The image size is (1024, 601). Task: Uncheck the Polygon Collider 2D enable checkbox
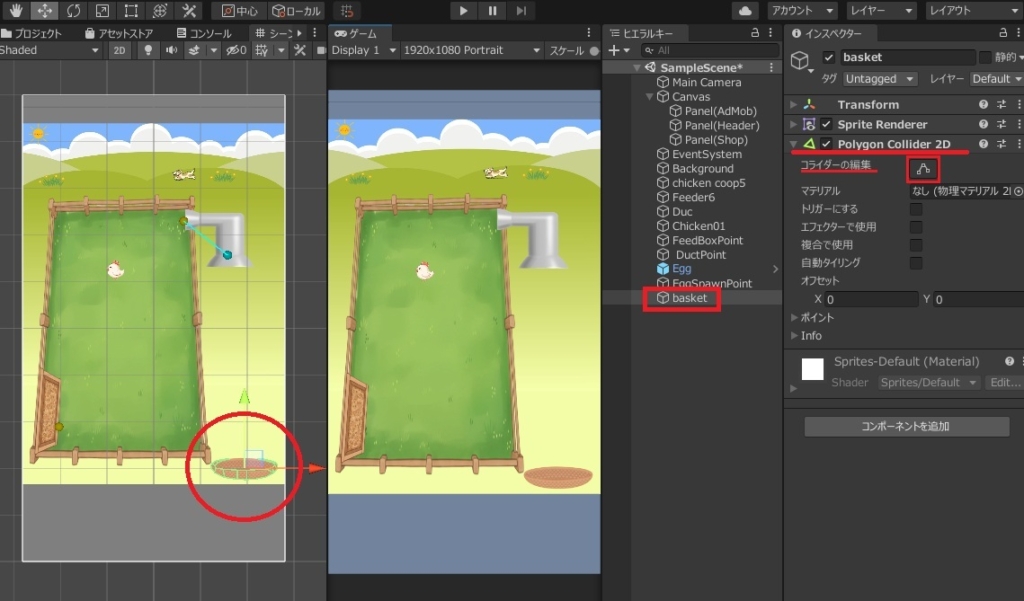[826, 145]
